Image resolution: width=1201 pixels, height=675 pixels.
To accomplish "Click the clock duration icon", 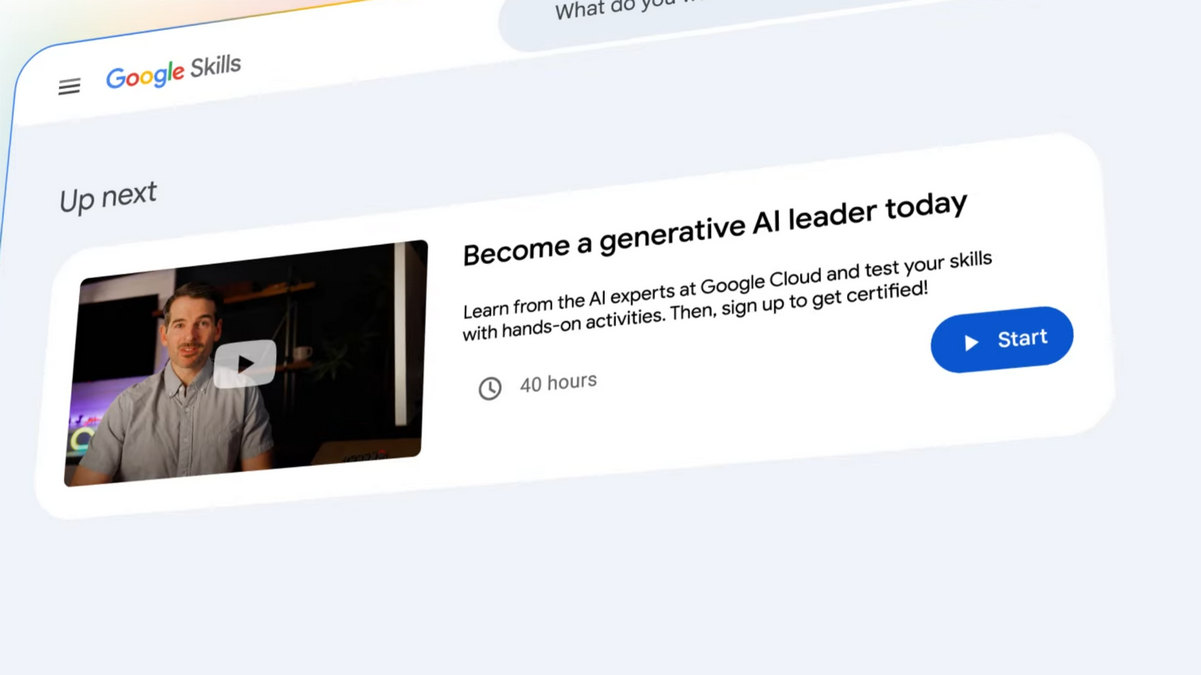I will (490, 388).
